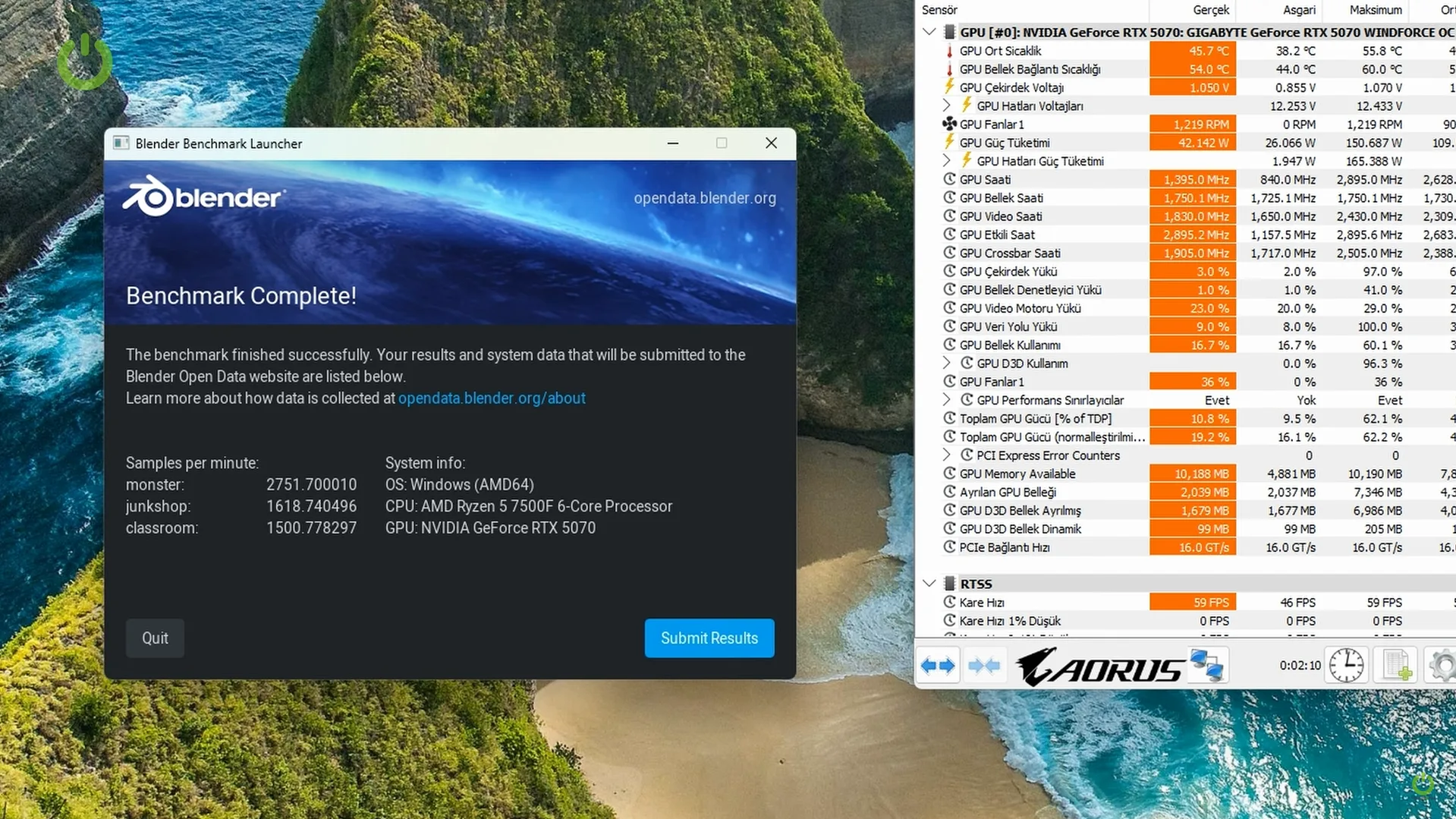Viewport: 1456px width, 819px height.
Task: Select the GPU Fanları 36 % highlighted value
Action: tap(1193, 382)
